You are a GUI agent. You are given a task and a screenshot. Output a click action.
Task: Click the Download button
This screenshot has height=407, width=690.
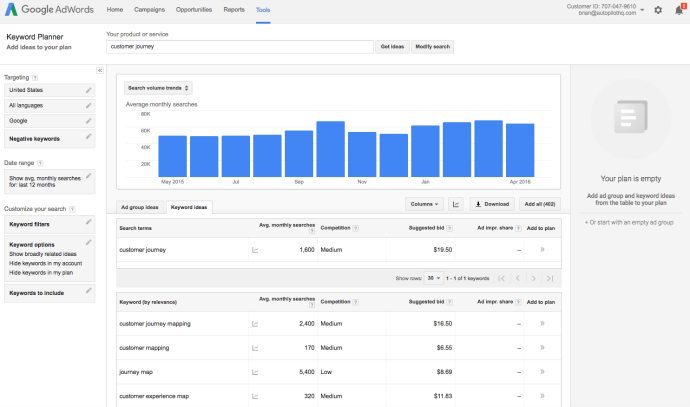tap(492, 204)
